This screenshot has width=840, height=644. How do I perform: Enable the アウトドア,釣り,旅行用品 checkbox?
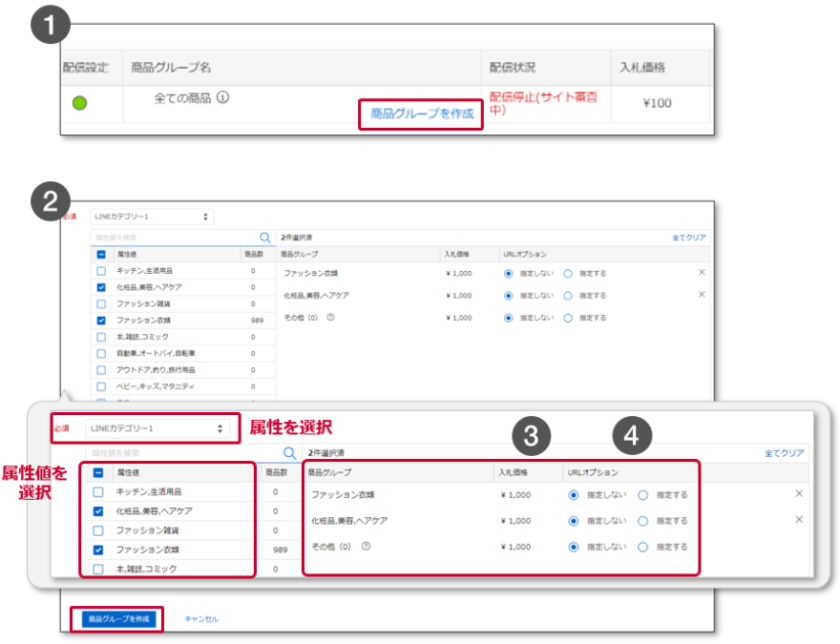pos(101,369)
